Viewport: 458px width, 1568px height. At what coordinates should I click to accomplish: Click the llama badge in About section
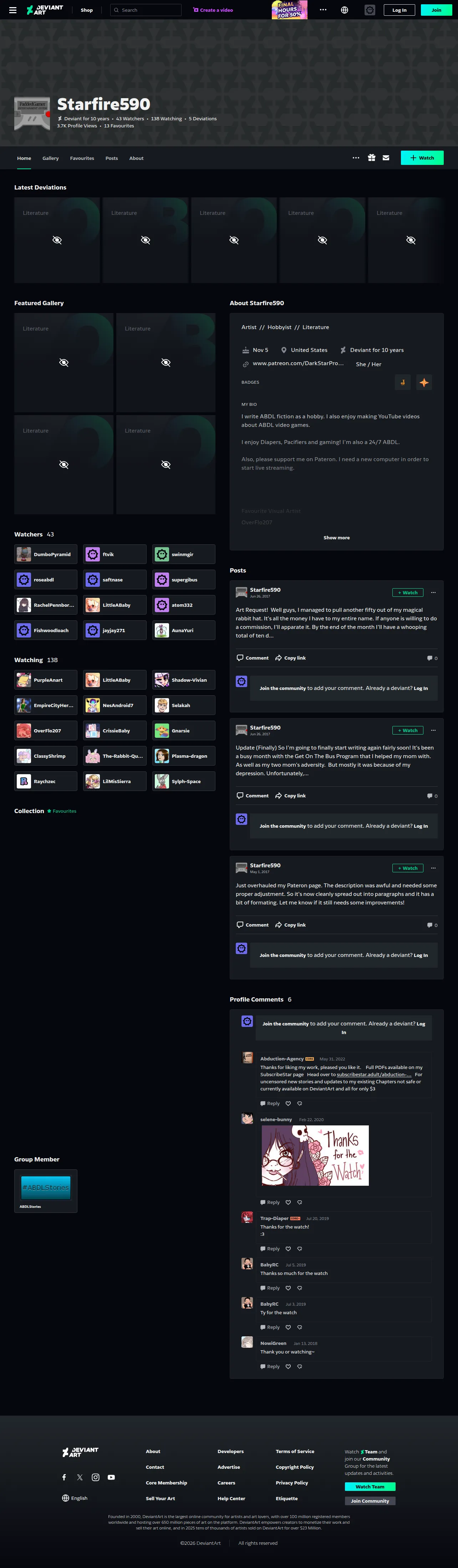[x=402, y=382]
